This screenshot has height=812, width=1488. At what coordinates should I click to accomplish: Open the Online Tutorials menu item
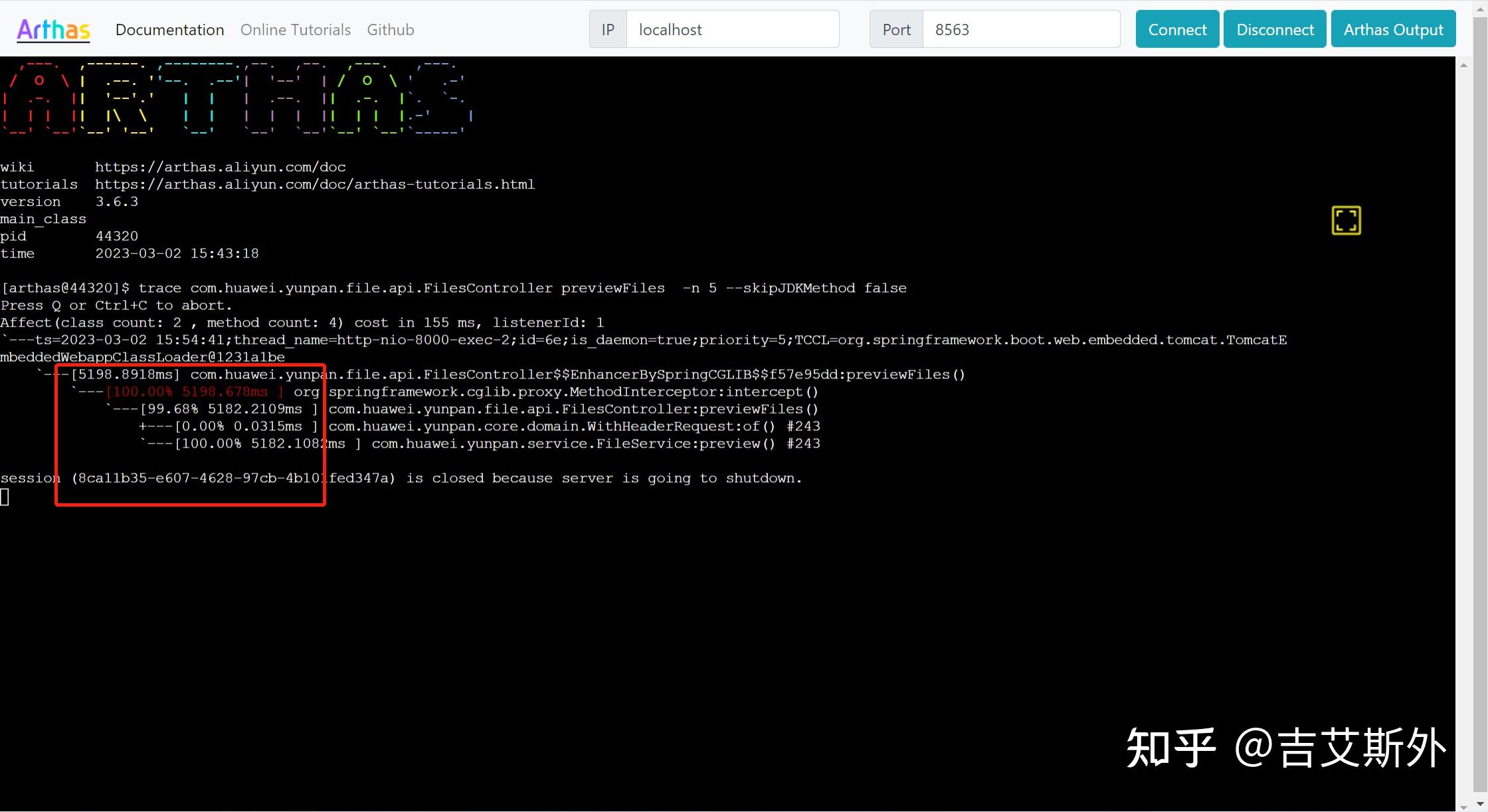[x=295, y=29]
